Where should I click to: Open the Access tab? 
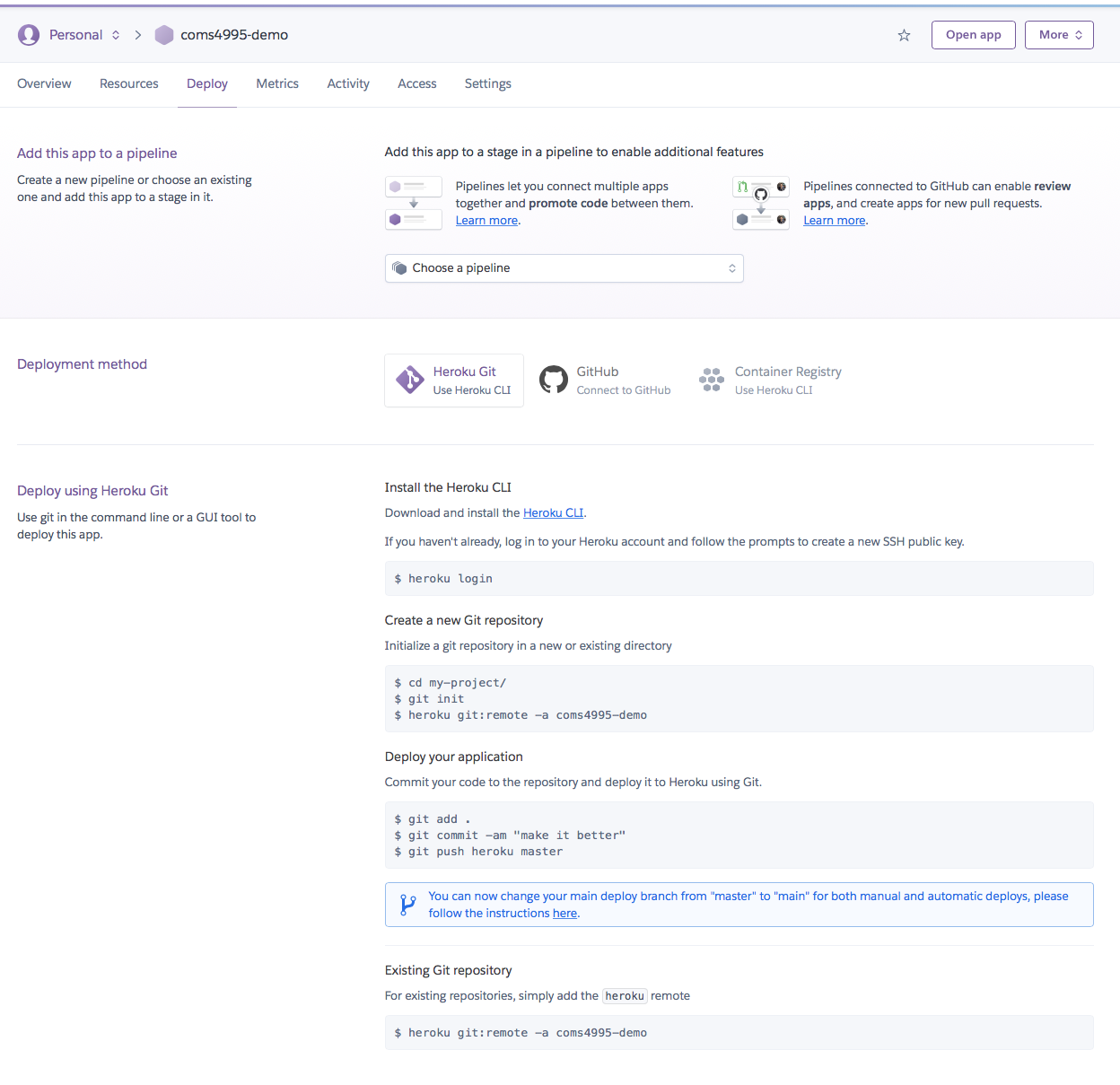coord(417,83)
